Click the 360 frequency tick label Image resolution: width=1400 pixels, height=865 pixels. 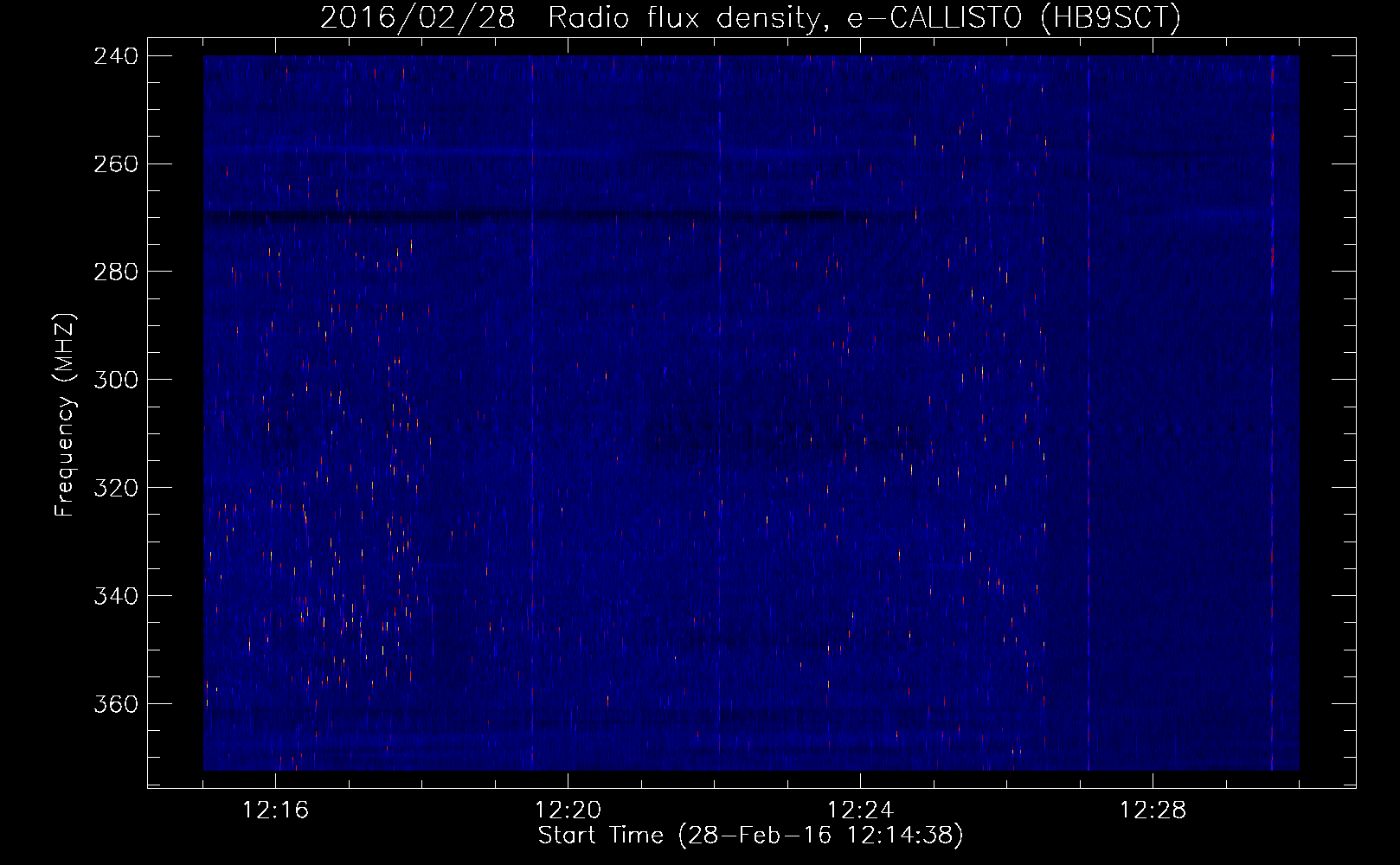click(116, 705)
